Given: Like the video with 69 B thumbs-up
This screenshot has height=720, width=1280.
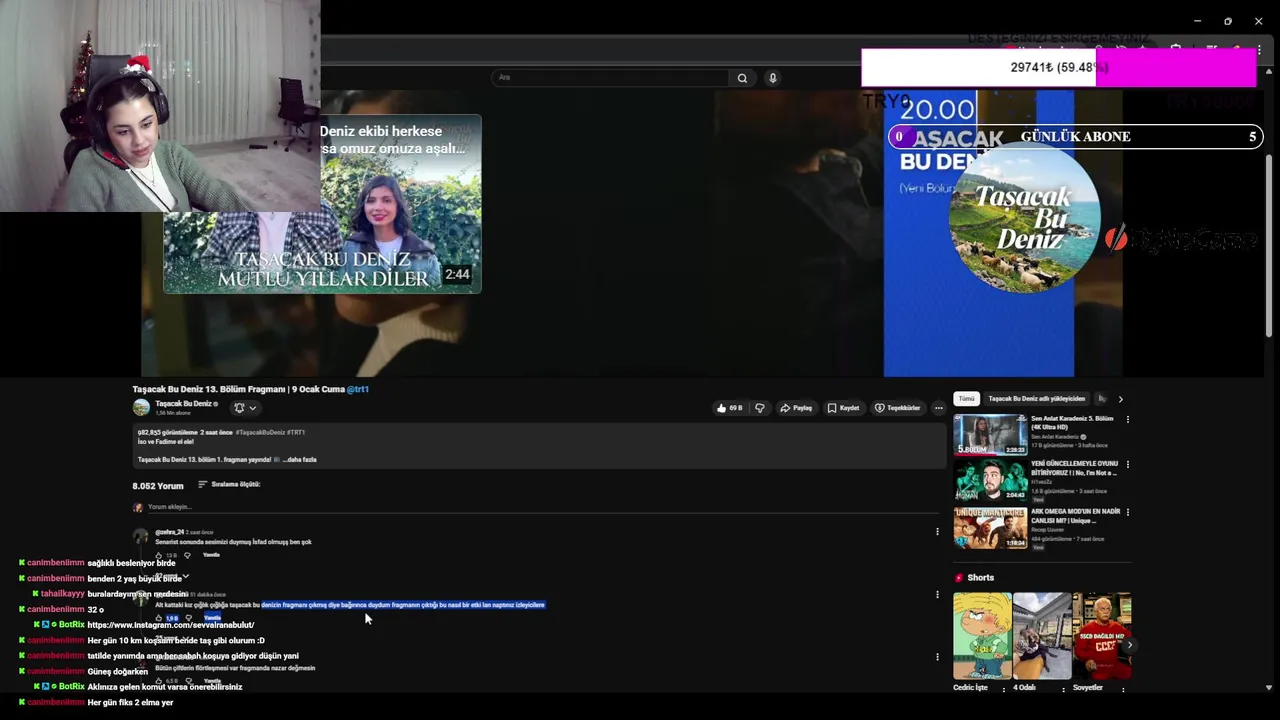Looking at the screenshot, I should pyautogui.click(x=729, y=408).
